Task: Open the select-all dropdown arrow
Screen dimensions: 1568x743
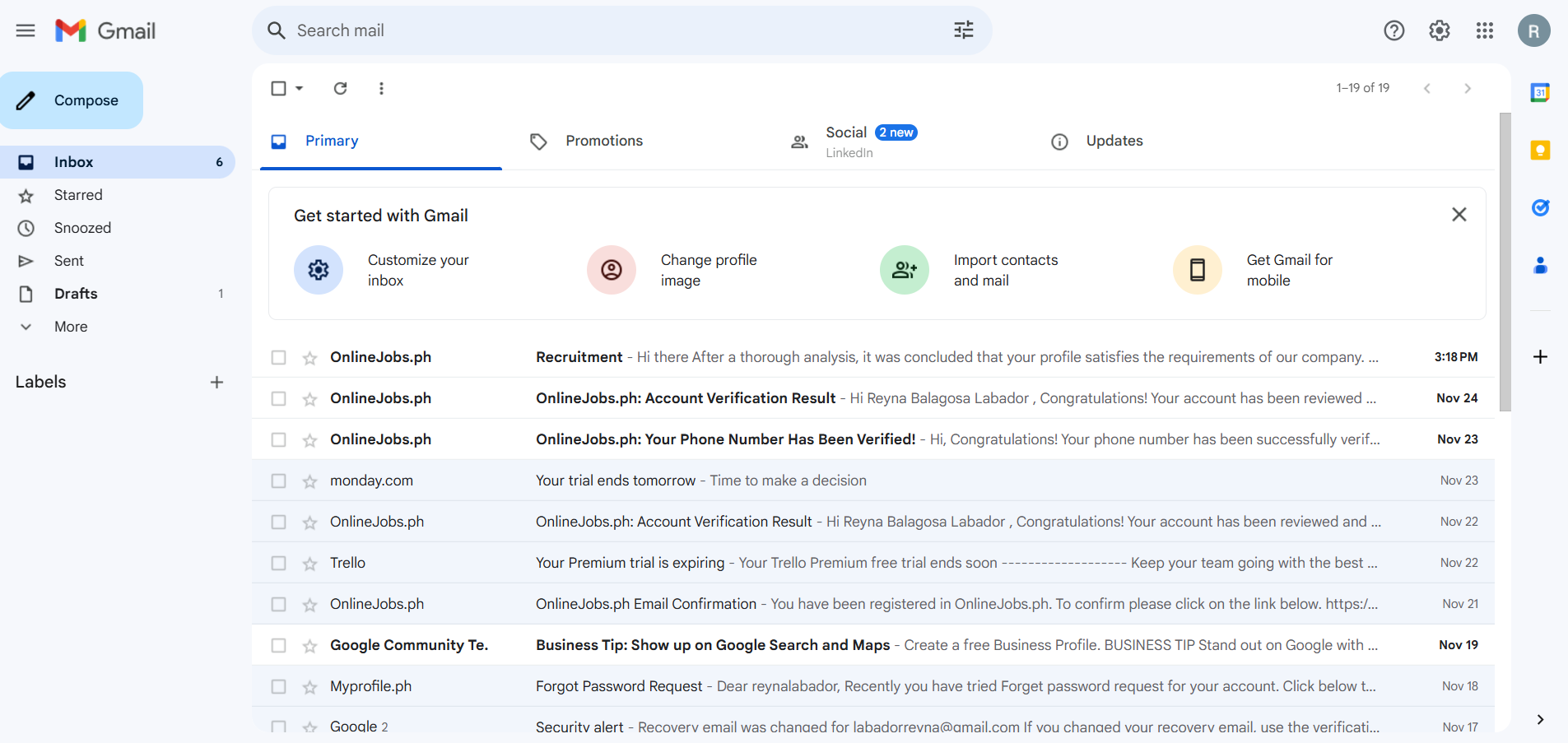Action: [x=300, y=88]
